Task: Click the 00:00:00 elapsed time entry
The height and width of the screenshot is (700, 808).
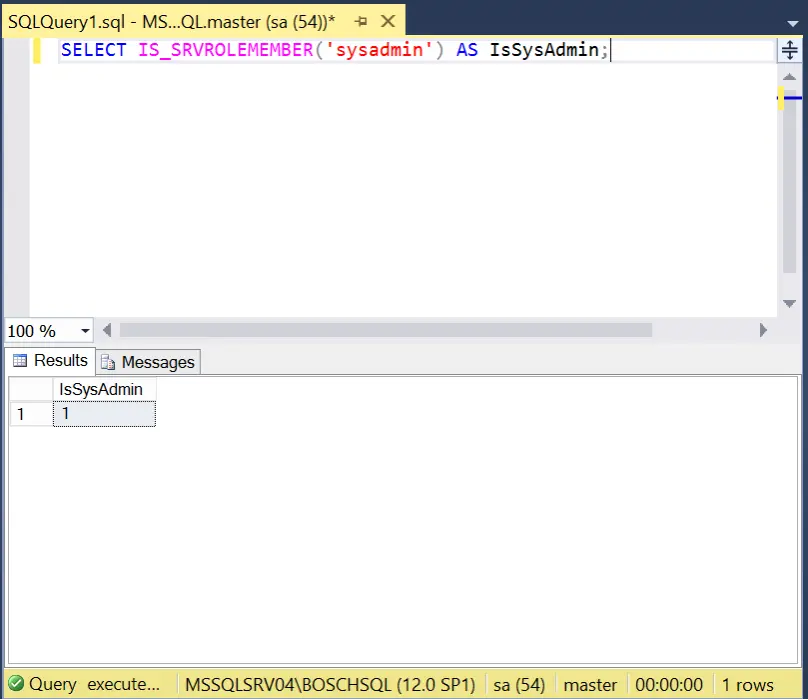Action: pos(669,685)
